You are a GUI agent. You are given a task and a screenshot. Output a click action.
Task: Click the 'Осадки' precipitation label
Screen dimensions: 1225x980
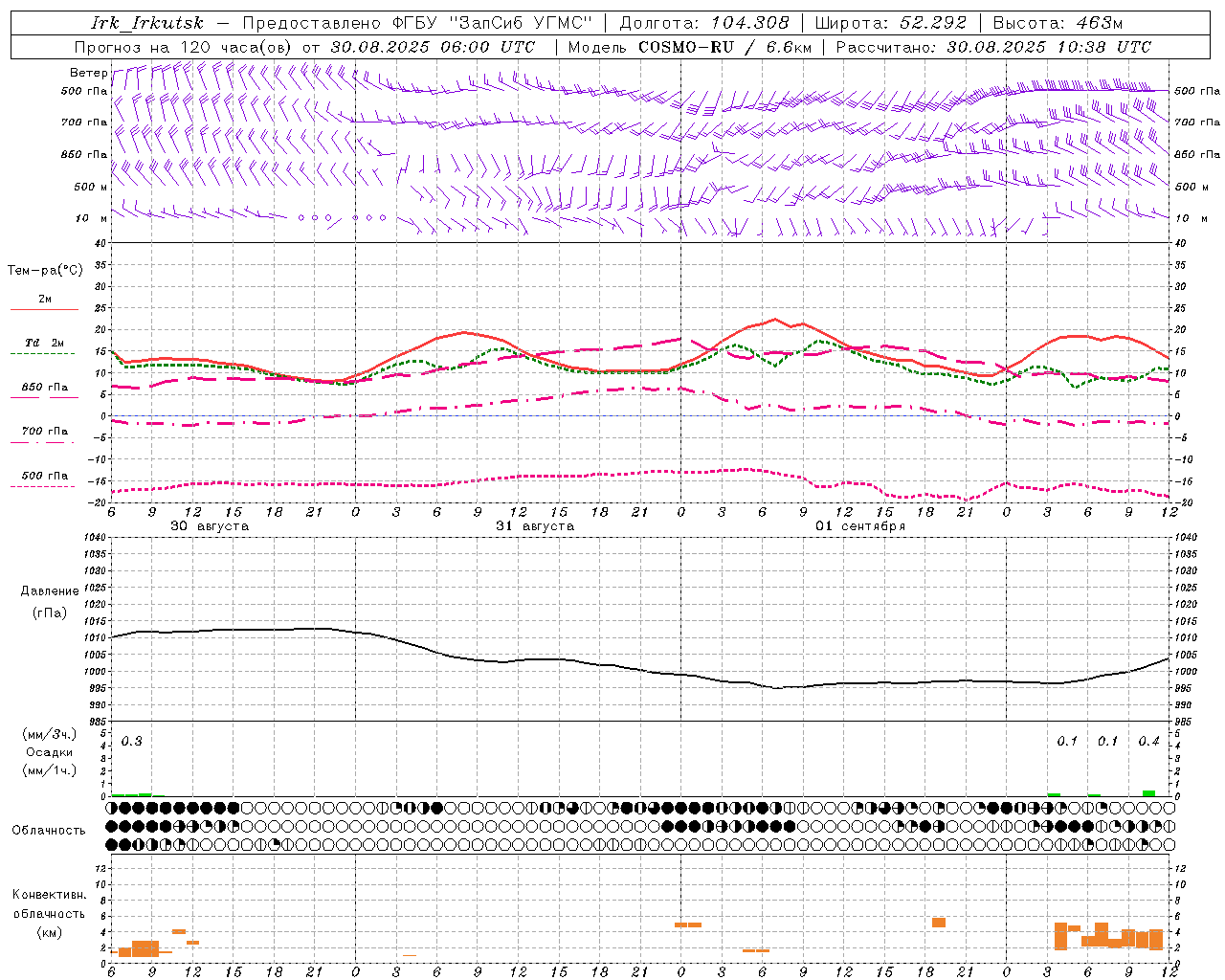pos(50,753)
